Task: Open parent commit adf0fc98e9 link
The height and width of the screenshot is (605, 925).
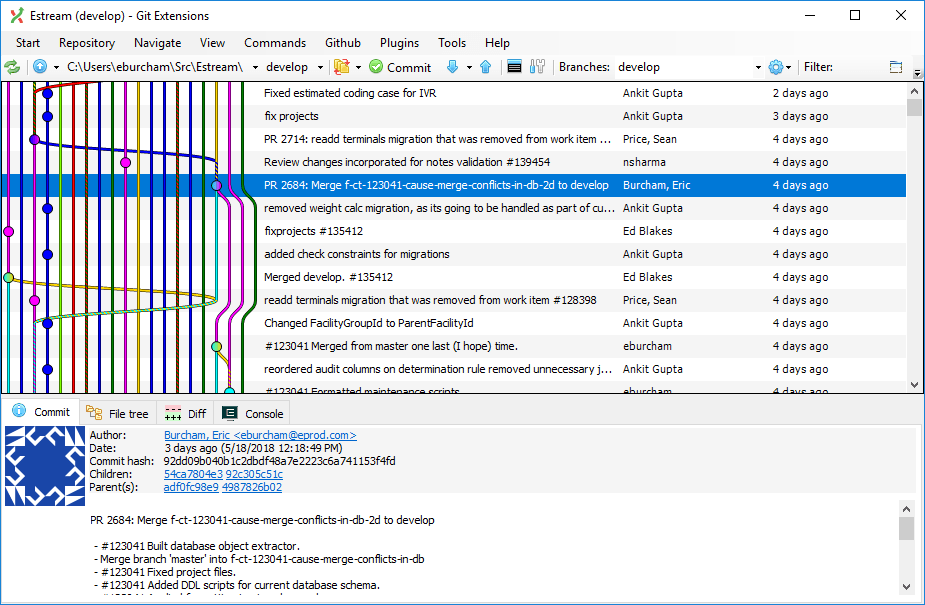Action: click(x=190, y=487)
